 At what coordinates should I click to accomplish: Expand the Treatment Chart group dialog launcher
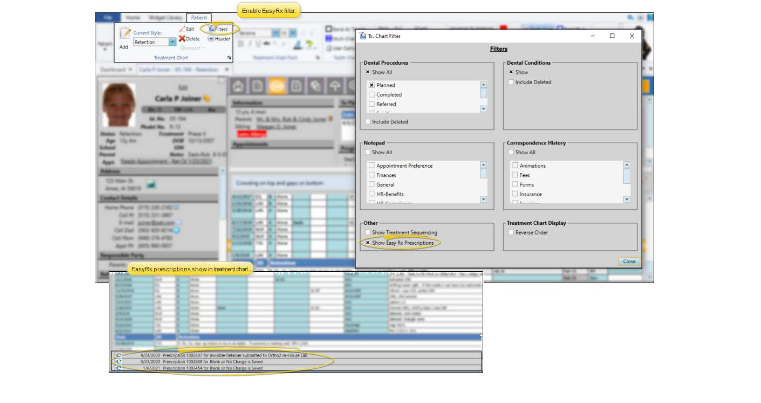pyautogui.click(x=229, y=59)
